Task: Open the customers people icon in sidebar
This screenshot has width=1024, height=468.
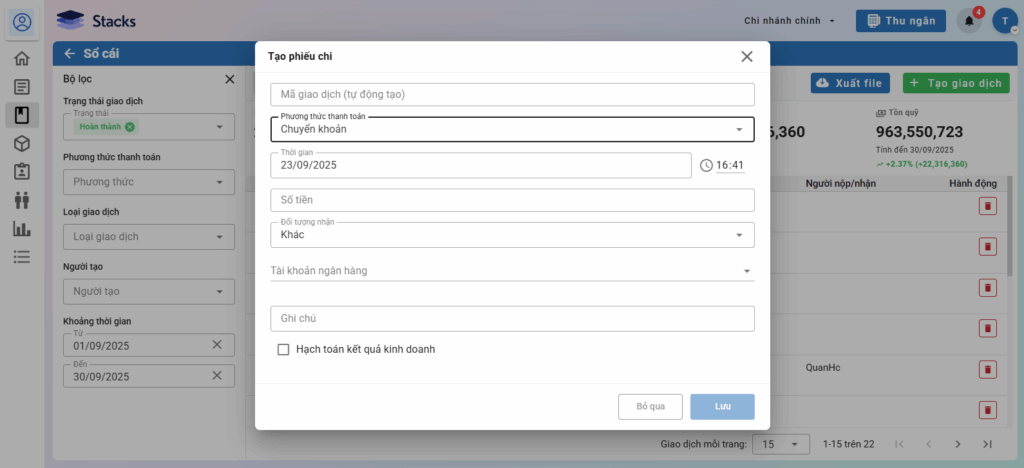Action: (21, 200)
